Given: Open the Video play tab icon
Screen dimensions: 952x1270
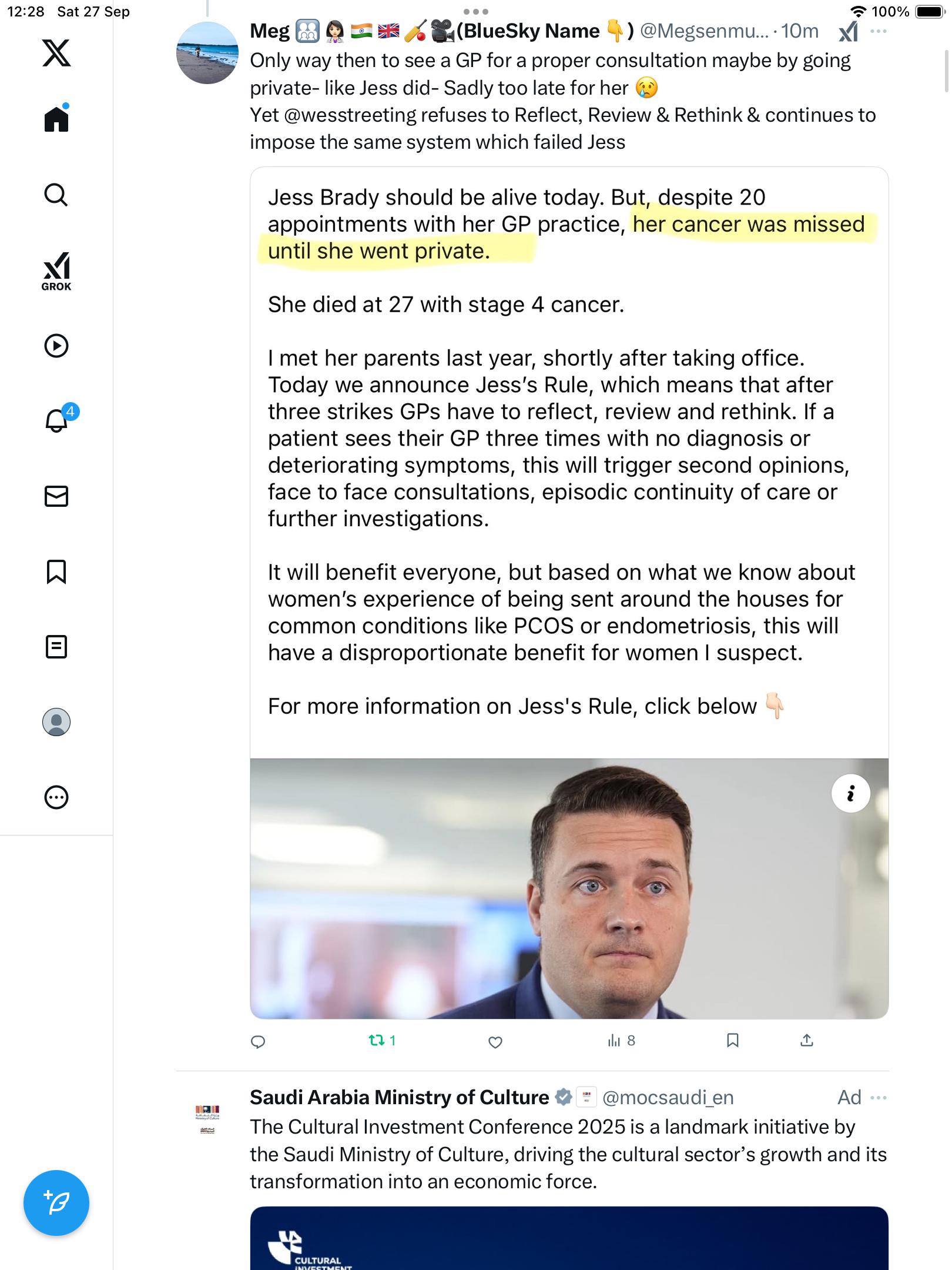Looking at the screenshot, I should pos(56,346).
